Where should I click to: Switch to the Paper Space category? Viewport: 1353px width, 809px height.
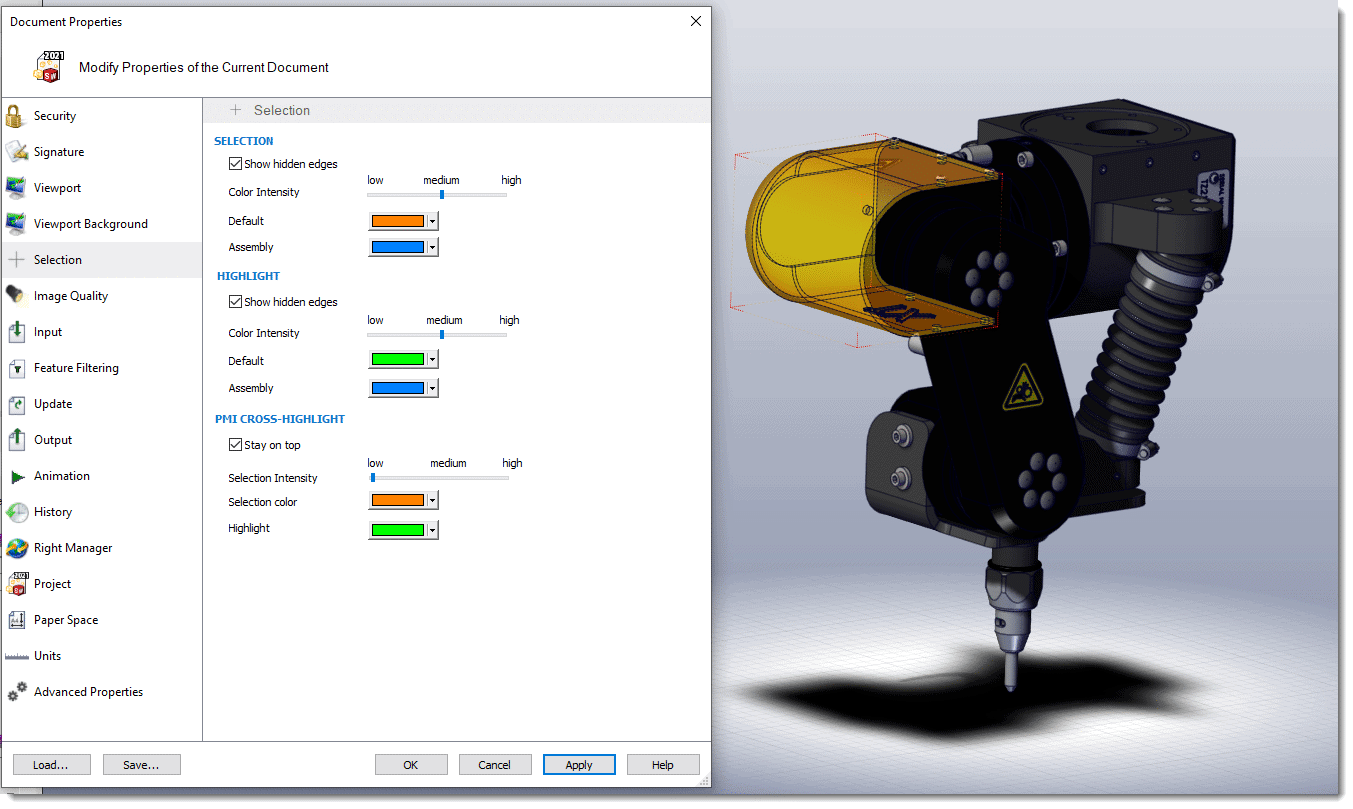click(x=65, y=620)
